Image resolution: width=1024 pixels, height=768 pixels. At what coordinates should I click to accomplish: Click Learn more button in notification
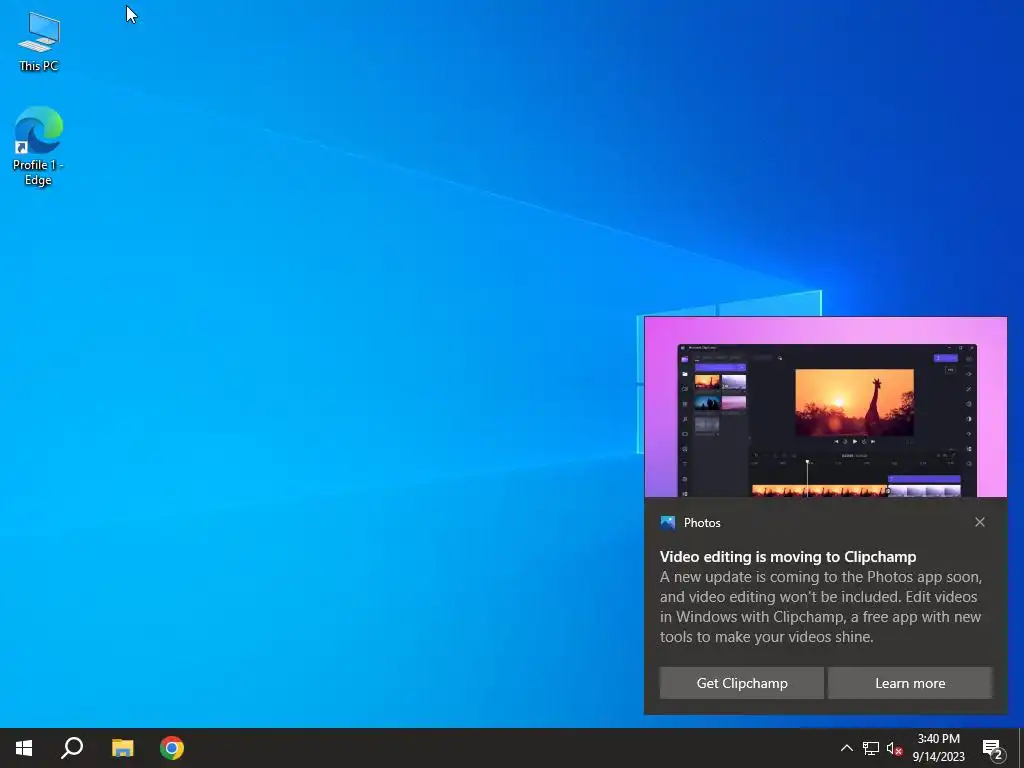click(x=910, y=683)
